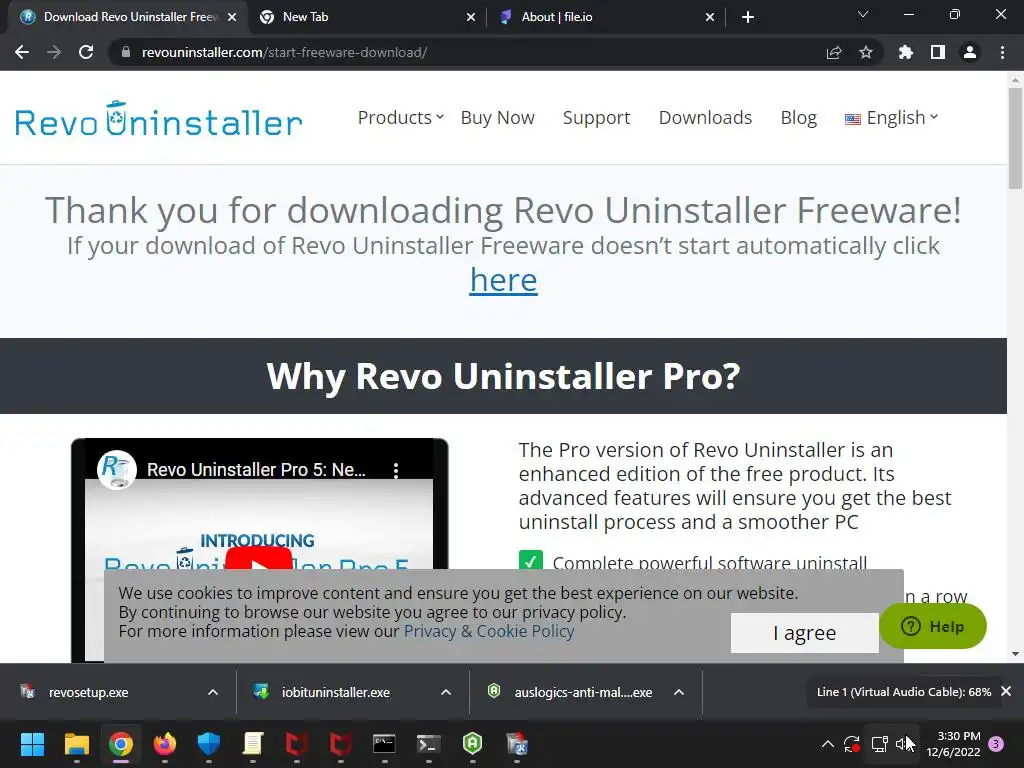This screenshot has height=768, width=1024.
Task: Open the Buy Now page
Action: tap(498, 118)
